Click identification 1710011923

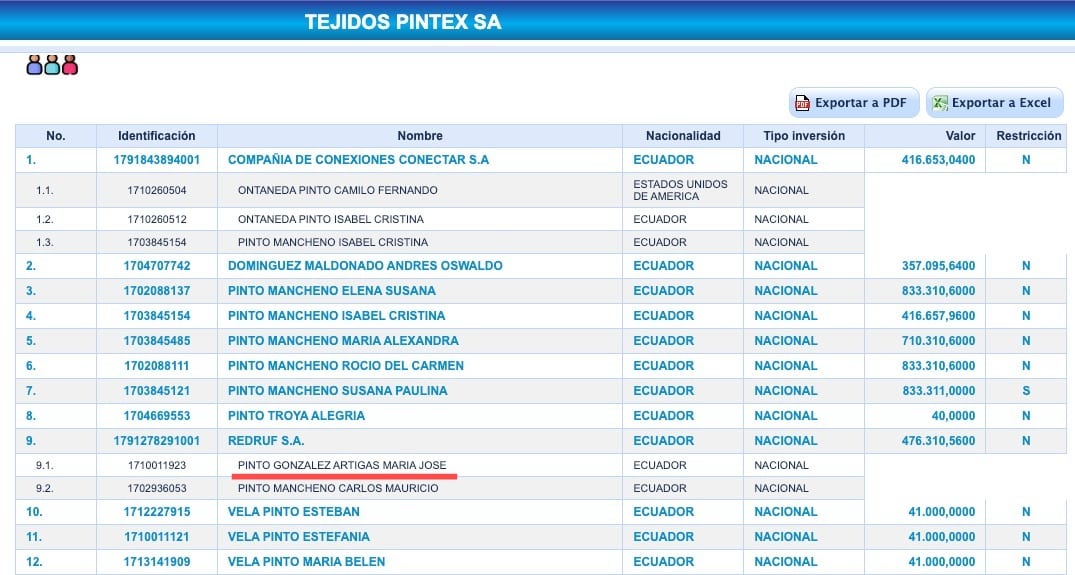(157, 465)
